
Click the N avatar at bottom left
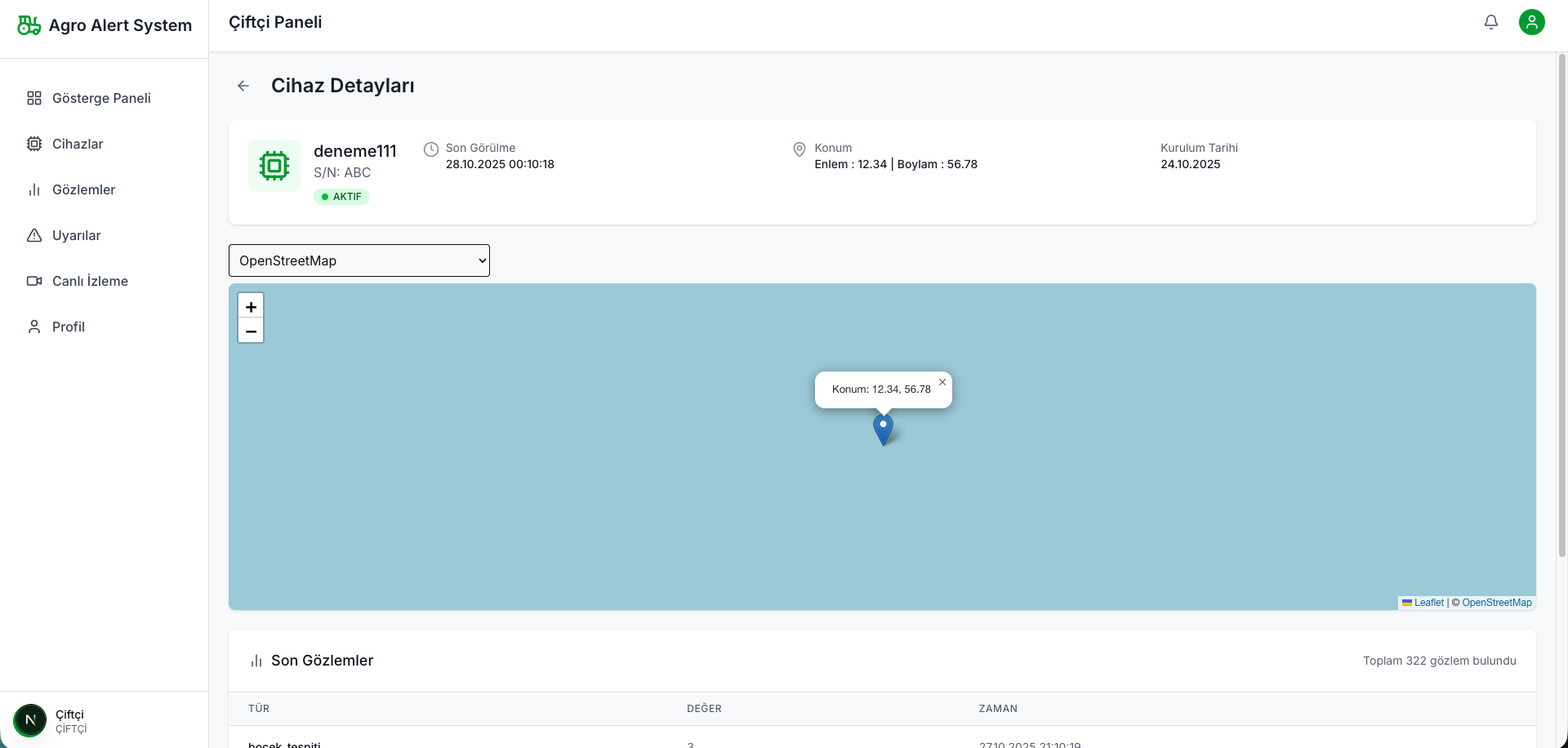pyautogui.click(x=30, y=720)
